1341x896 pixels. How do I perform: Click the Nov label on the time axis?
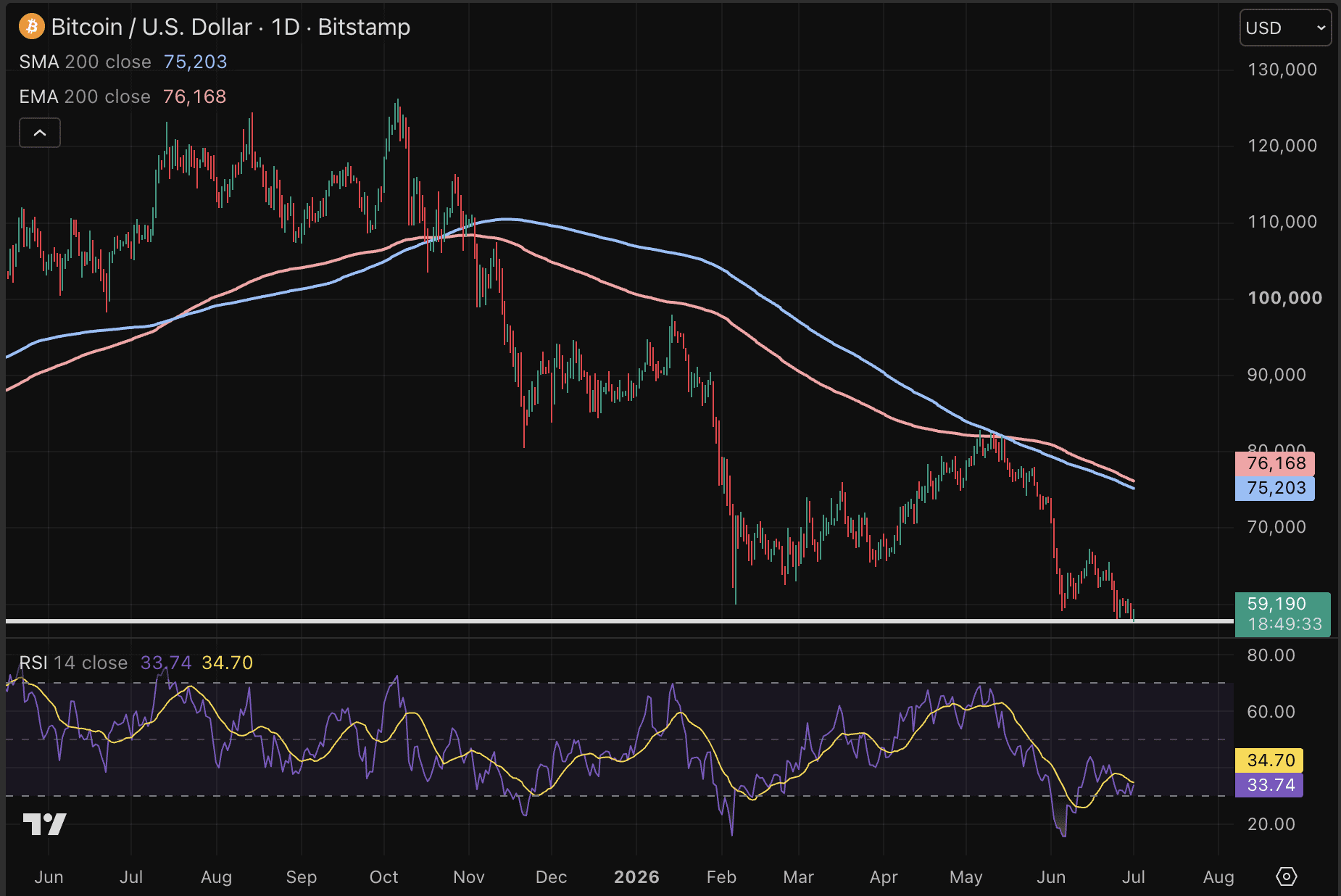click(x=469, y=877)
